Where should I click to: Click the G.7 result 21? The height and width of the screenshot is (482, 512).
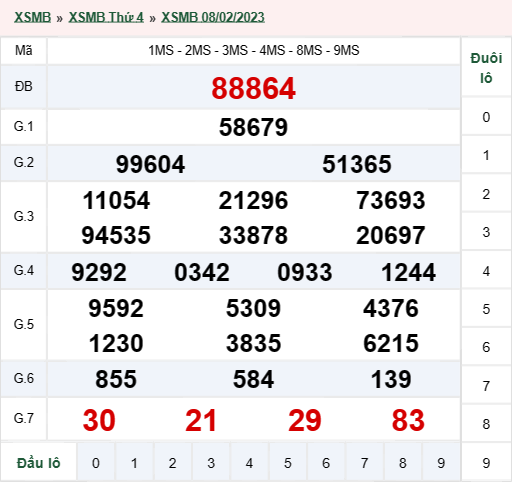(201, 420)
